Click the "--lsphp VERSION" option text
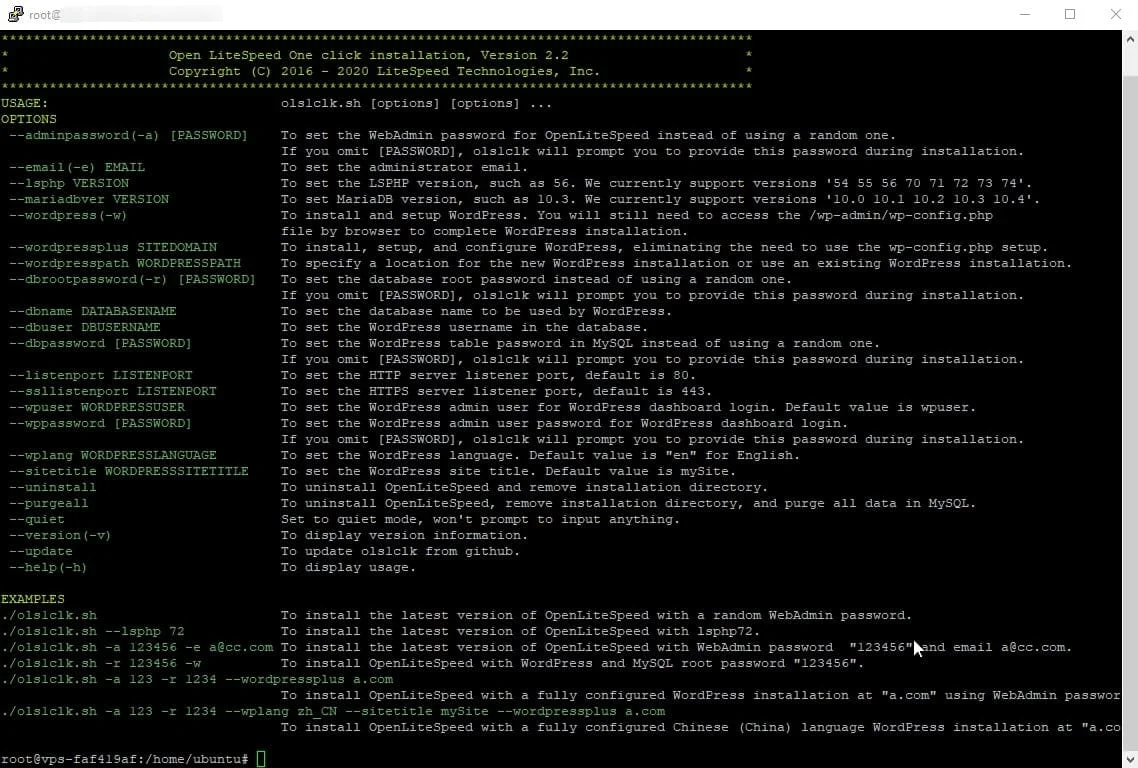The image size is (1138, 768). pos(68,183)
